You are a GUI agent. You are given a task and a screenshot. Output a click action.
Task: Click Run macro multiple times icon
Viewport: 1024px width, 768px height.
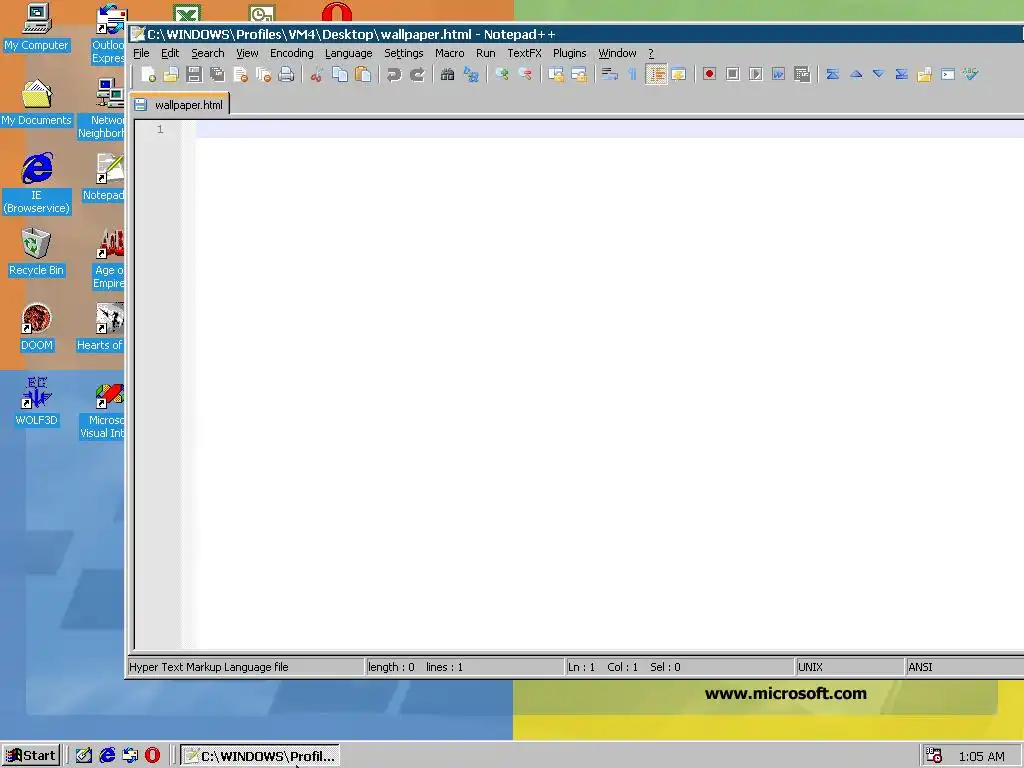pyautogui.click(x=778, y=74)
